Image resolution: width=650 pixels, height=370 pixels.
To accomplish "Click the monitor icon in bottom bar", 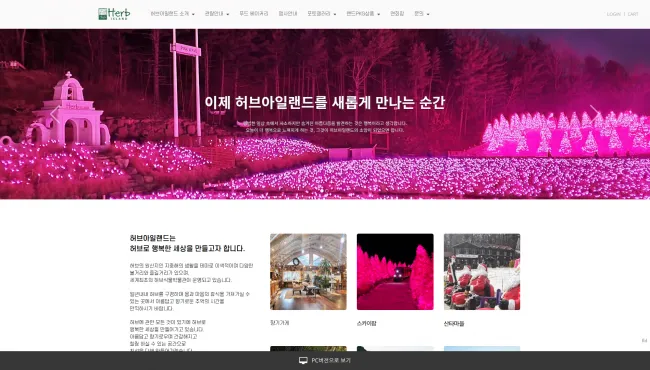I will [x=303, y=360].
